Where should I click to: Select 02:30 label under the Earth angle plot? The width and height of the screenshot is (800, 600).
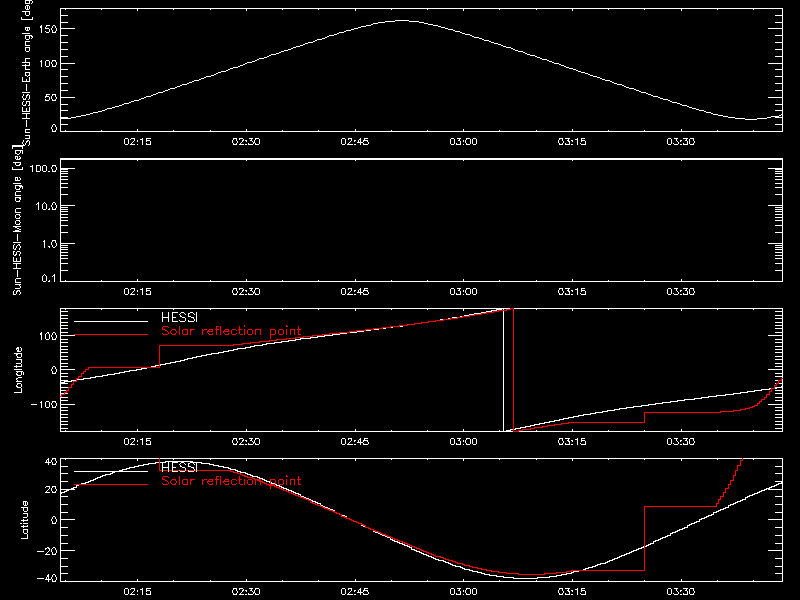[x=246, y=142]
